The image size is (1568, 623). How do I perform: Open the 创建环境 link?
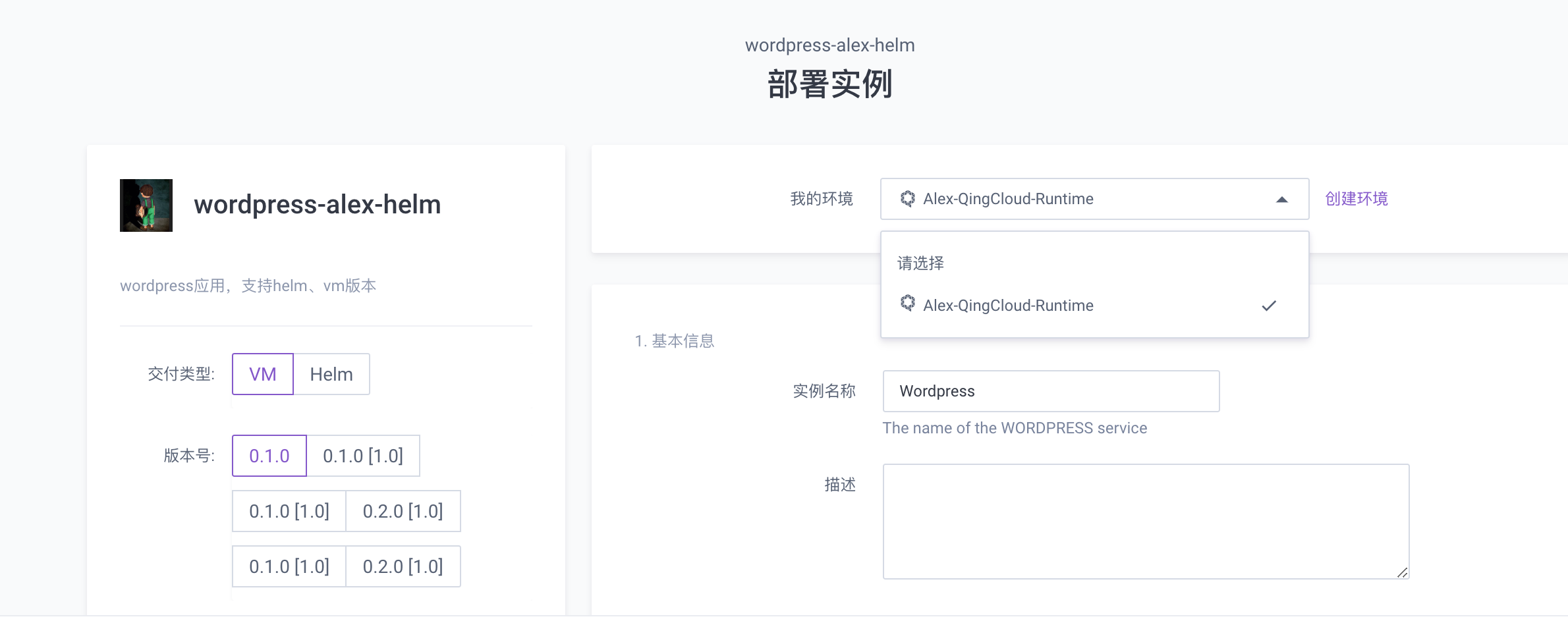point(1357,199)
